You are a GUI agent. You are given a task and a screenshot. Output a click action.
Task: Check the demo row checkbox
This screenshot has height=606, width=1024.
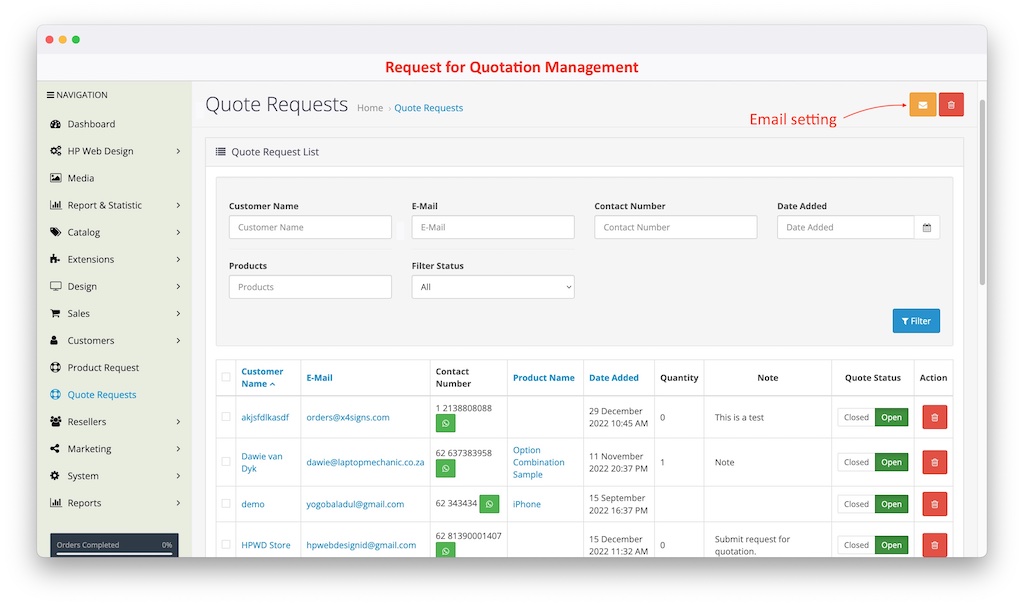(226, 504)
